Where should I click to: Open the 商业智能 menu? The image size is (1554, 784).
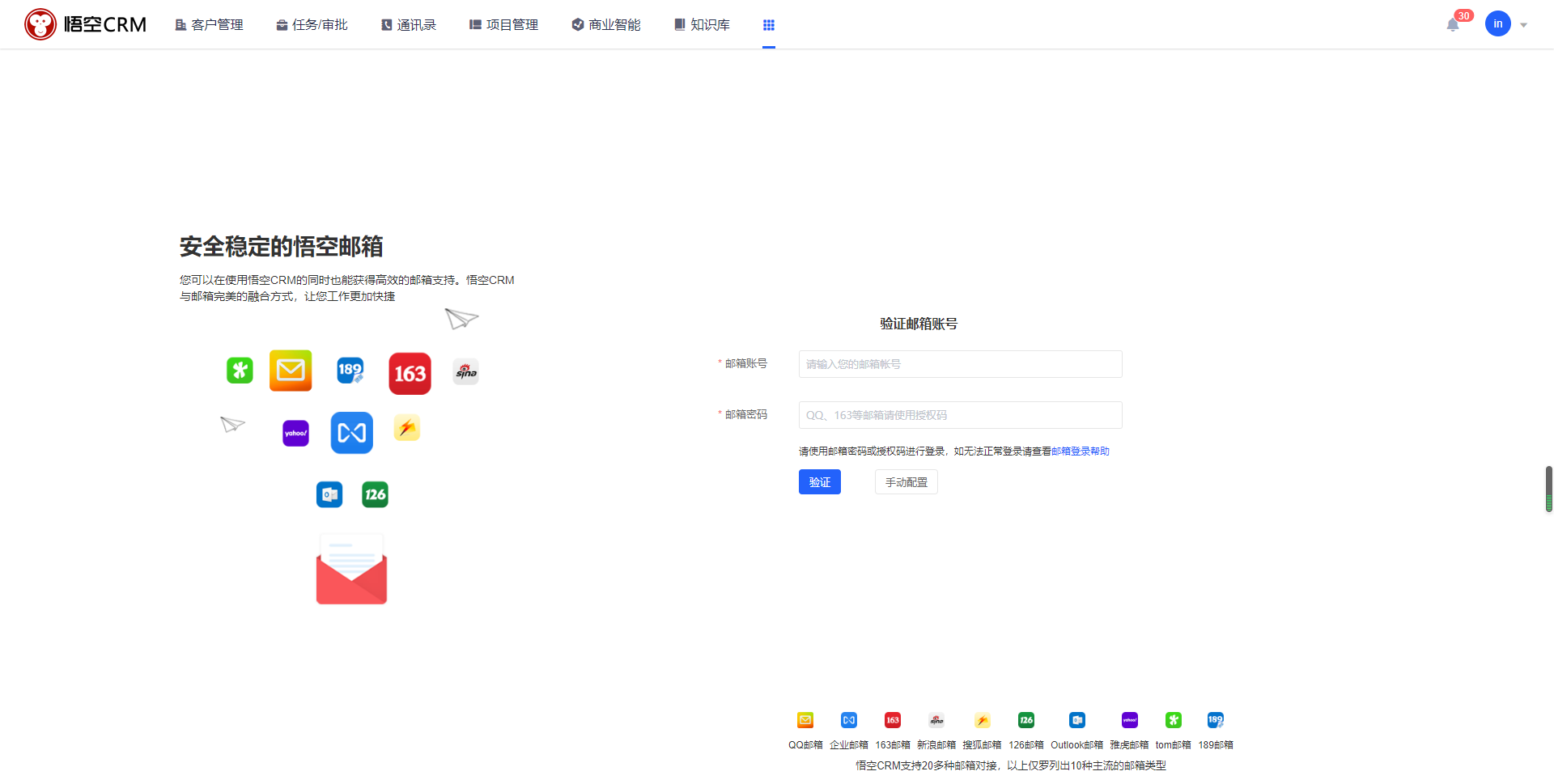click(606, 25)
